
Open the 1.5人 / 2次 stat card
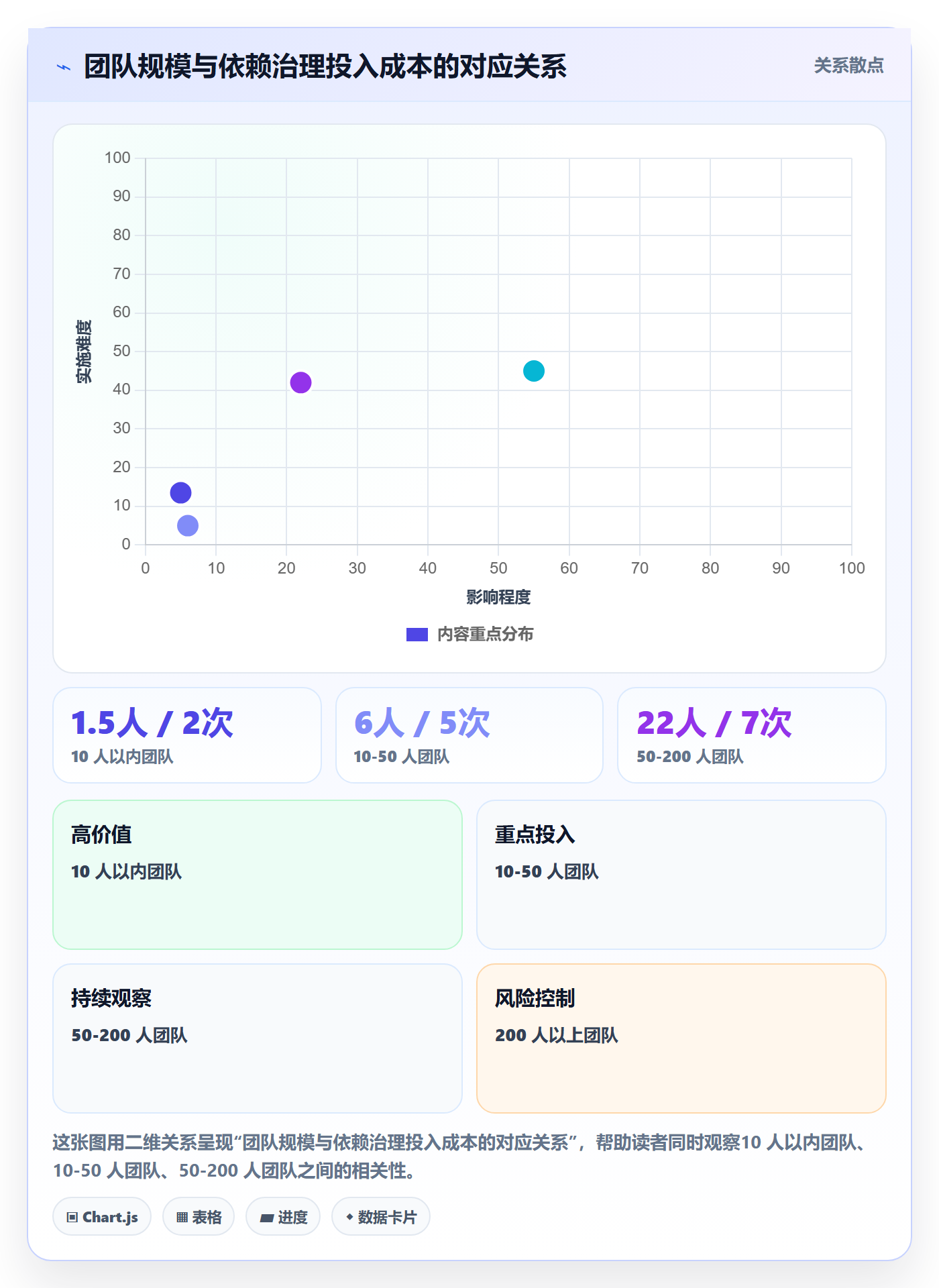[187, 735]
